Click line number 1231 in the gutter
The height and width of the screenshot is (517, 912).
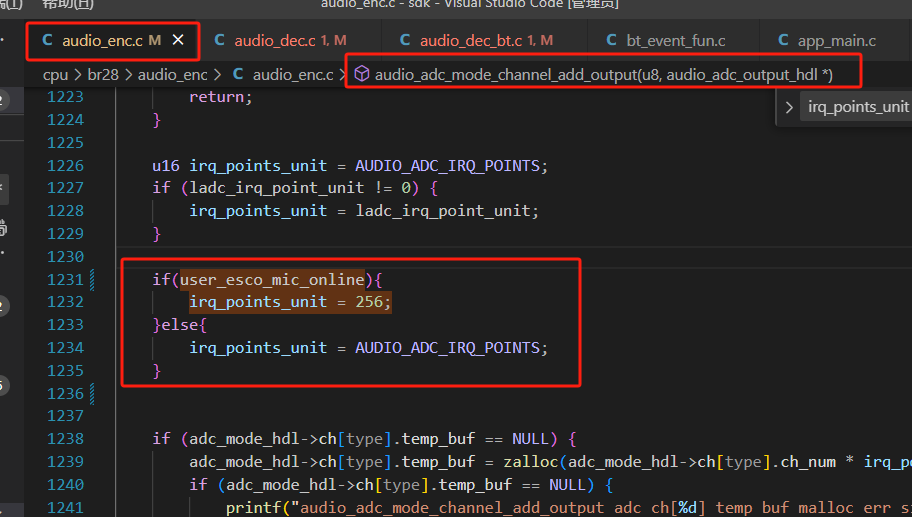coord(65,280)
